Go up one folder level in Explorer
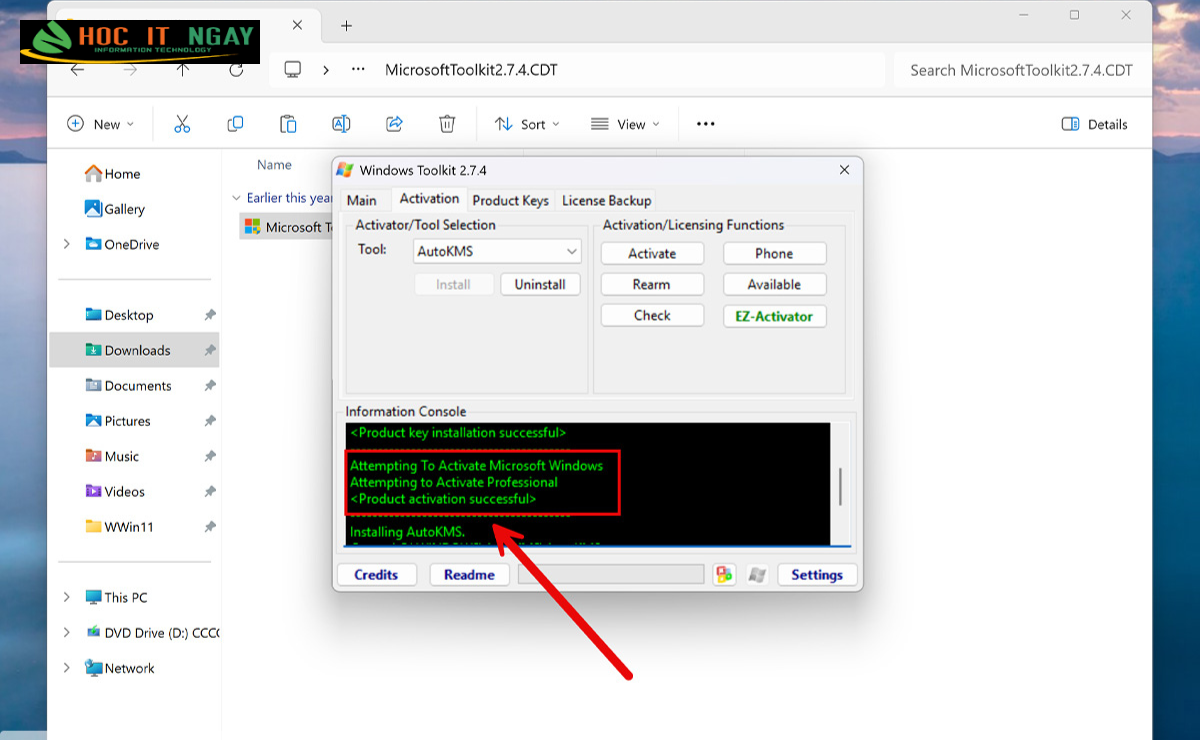The image size is (1200, 740). pos(182,70)
